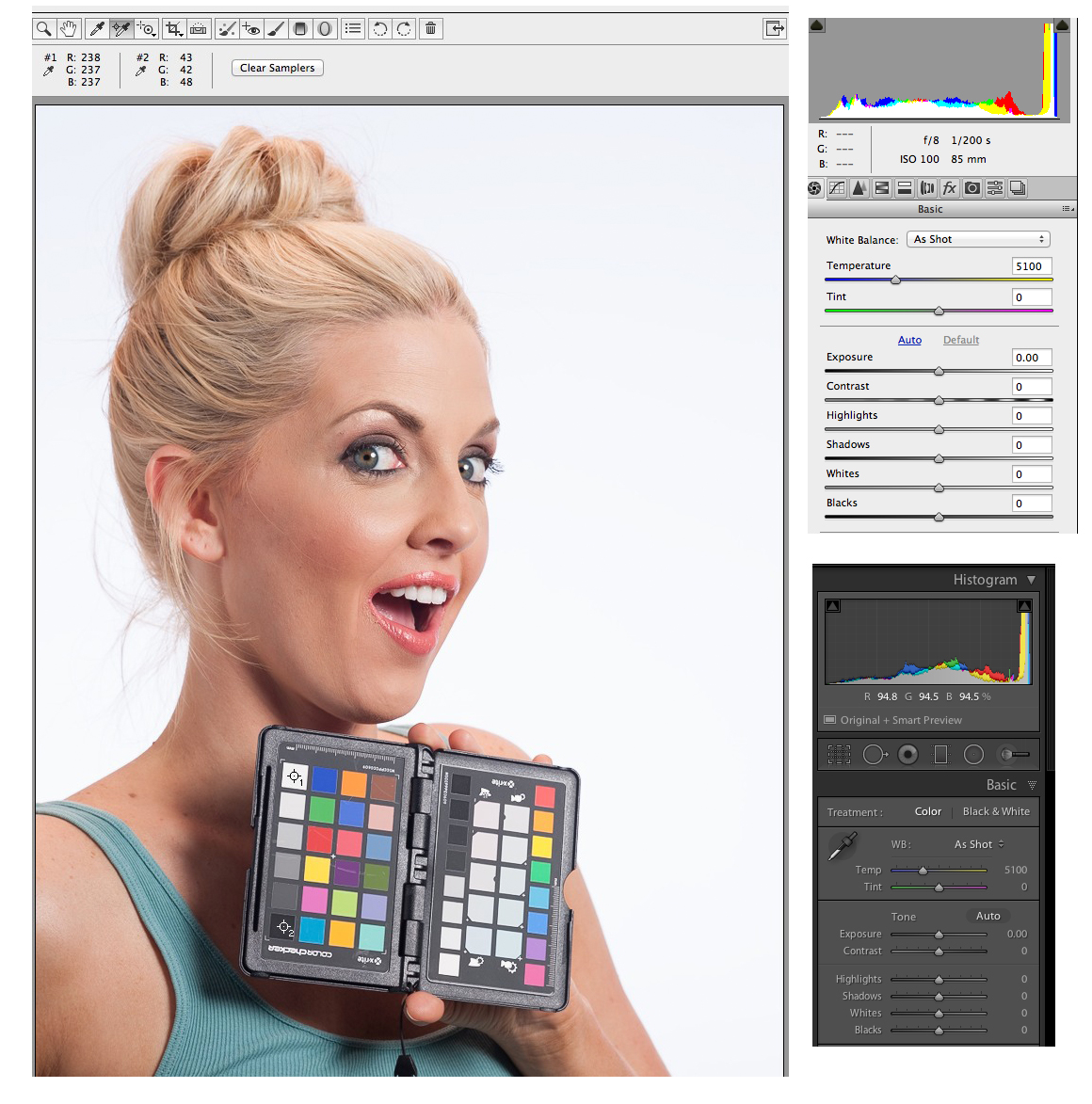Select Lightroom Crop Overlay tool
The width and height of the screenshot is (1092, 1104).
click(839, 755)
